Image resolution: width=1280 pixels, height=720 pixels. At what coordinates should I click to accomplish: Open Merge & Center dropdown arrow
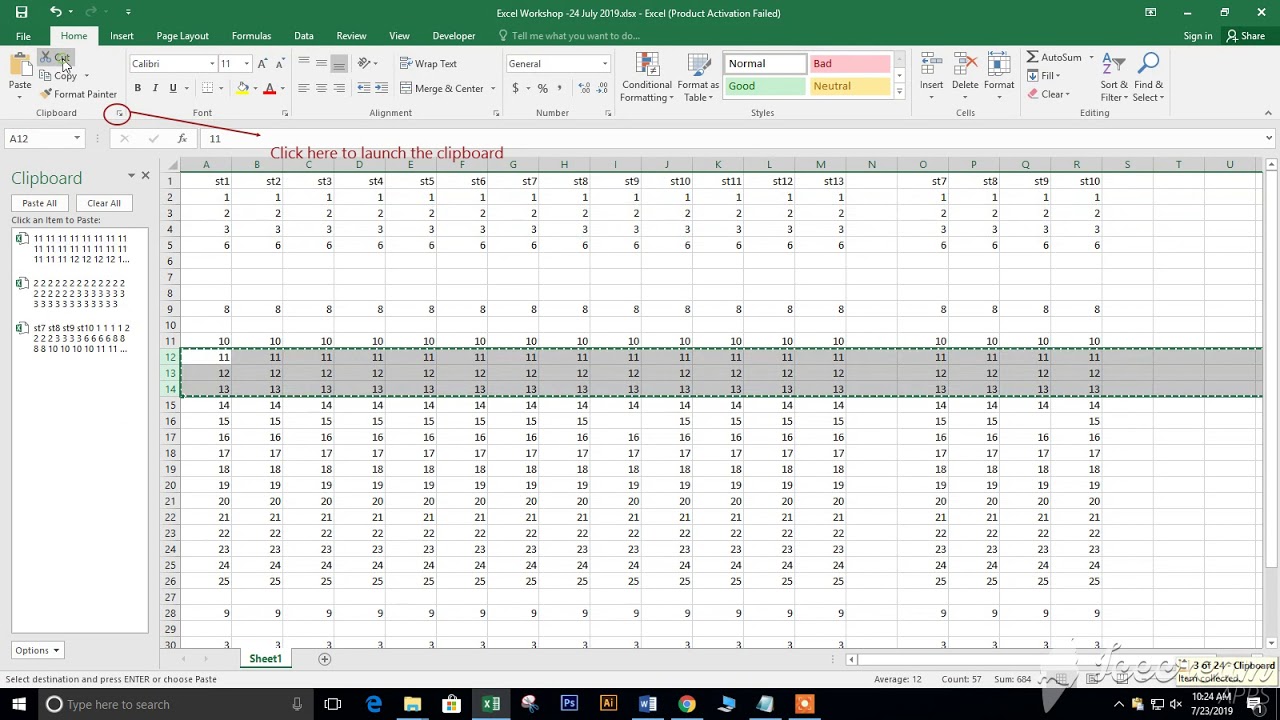point(493,88)
